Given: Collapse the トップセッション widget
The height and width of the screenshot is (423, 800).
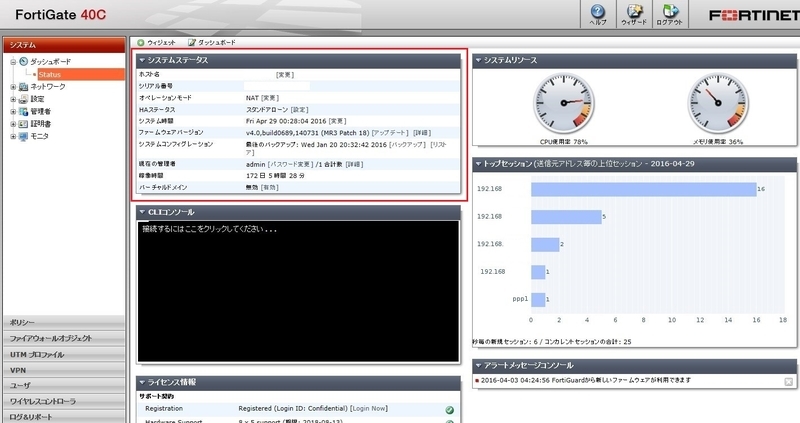Looking at the screenshot, I should click(479, 164).
